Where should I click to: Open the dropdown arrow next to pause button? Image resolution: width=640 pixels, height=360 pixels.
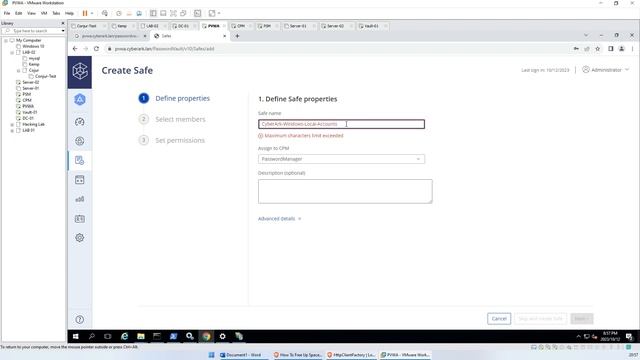pyautogui.click(x=92, y=13)
